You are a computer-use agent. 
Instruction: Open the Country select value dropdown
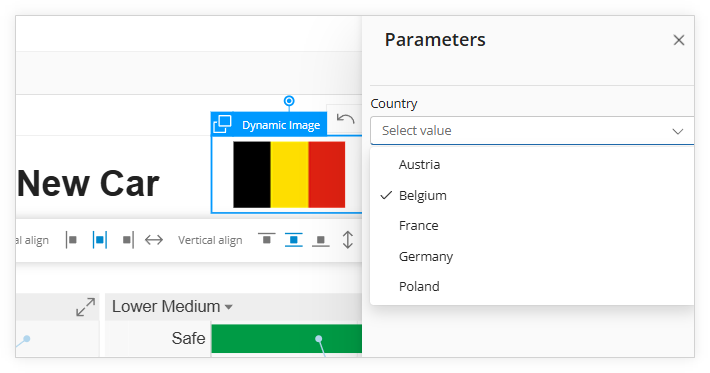[x=532, y=131]
